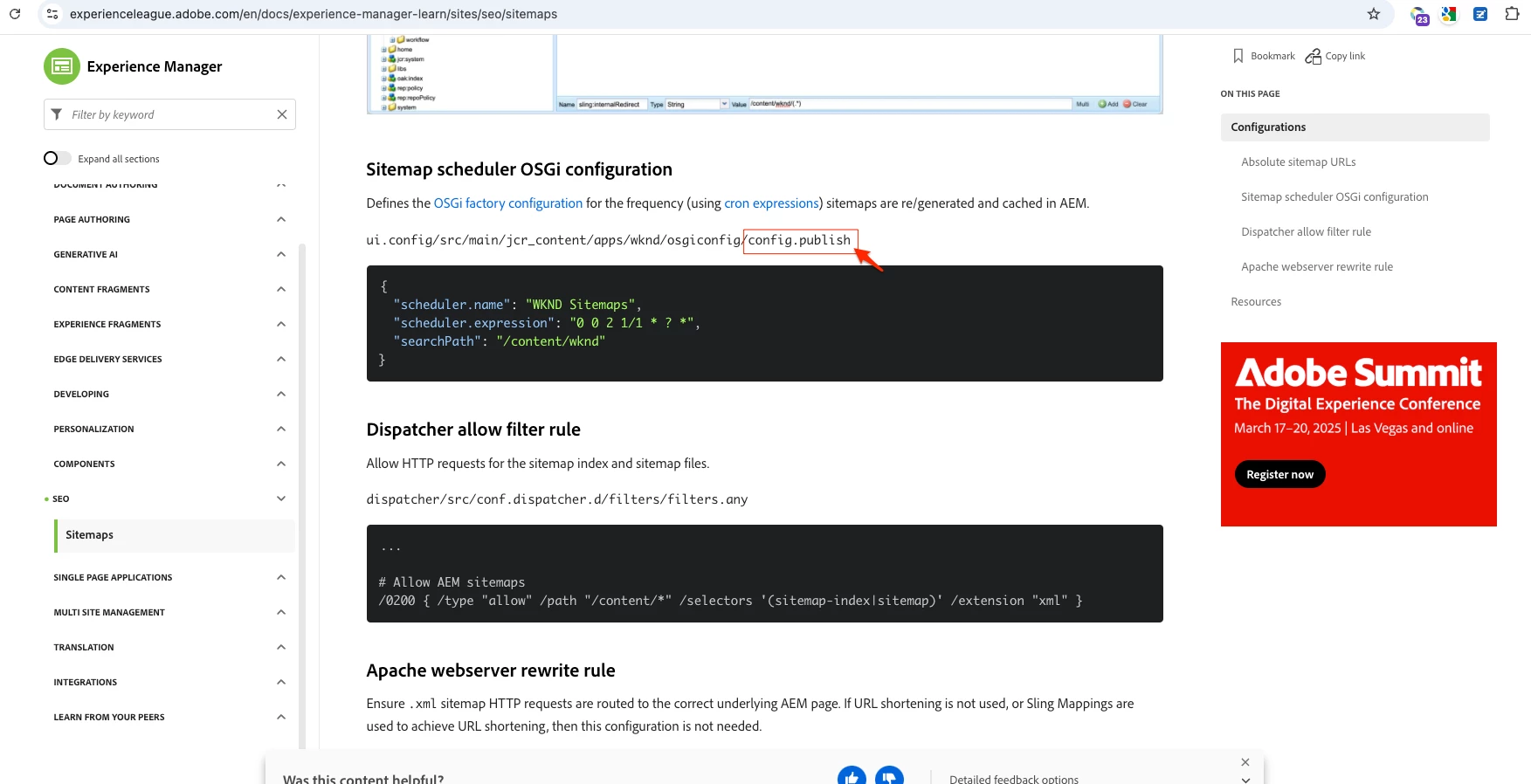The image size is (1531, 784).
Task: Toggle Expand all sections switch
Action: pos(58,158)
